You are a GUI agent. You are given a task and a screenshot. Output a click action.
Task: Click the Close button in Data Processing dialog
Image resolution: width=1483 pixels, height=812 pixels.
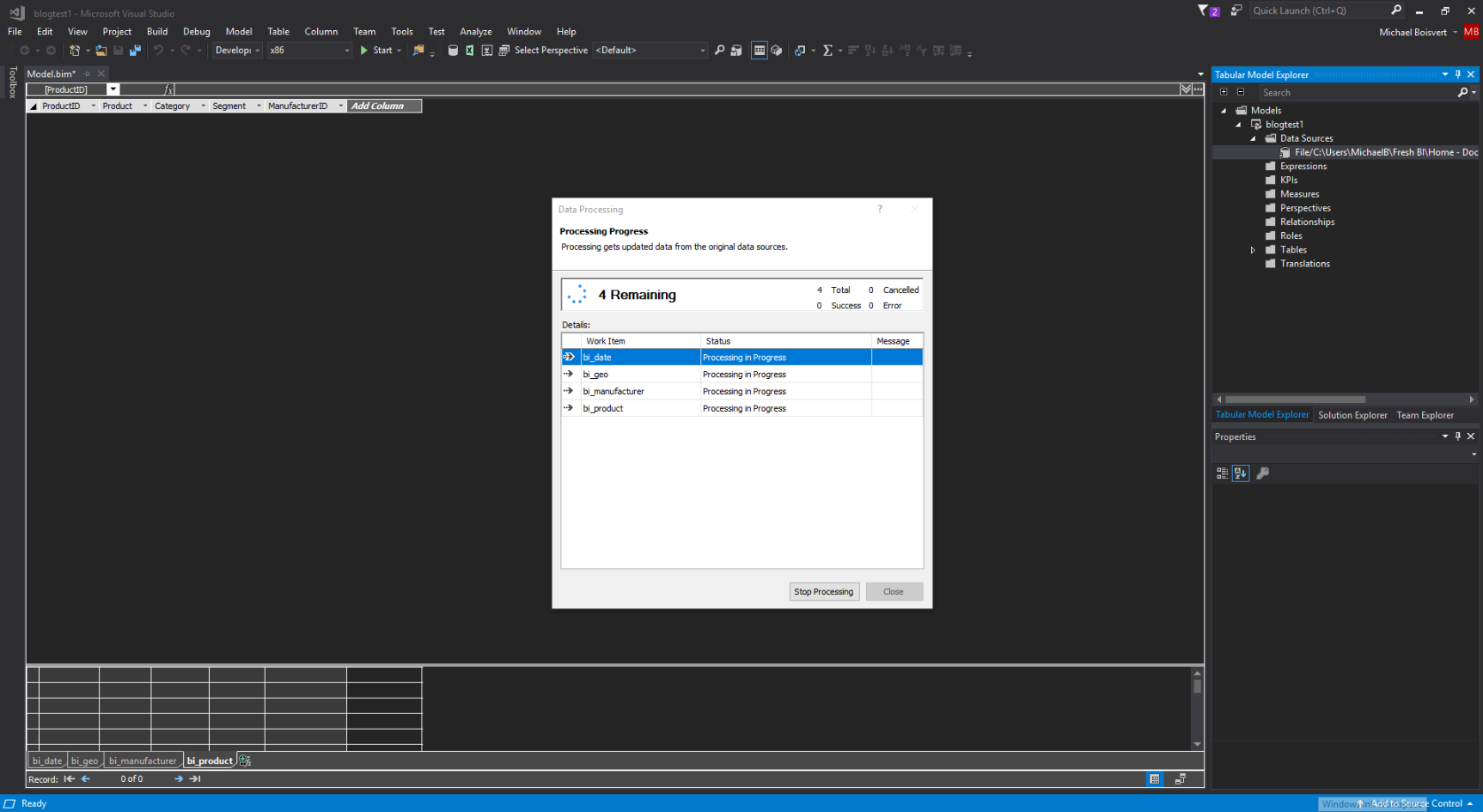coord(894,591)
